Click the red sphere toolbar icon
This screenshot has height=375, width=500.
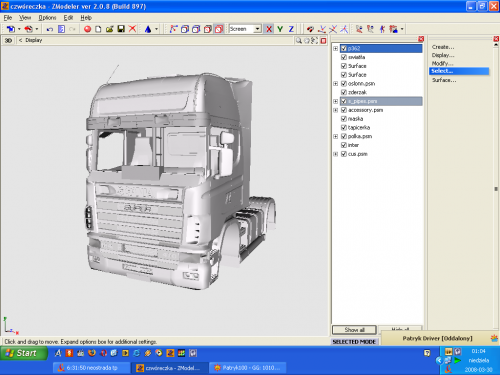click(x=88, y=29)
